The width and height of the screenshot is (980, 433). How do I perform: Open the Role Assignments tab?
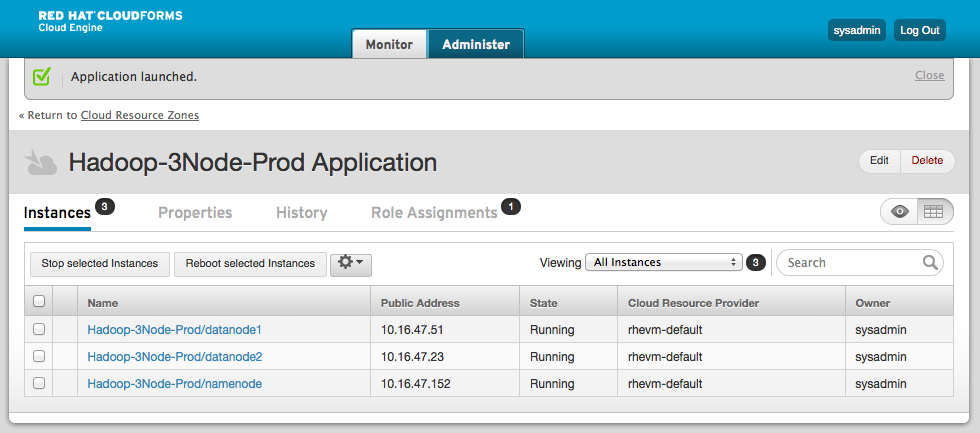434,213
